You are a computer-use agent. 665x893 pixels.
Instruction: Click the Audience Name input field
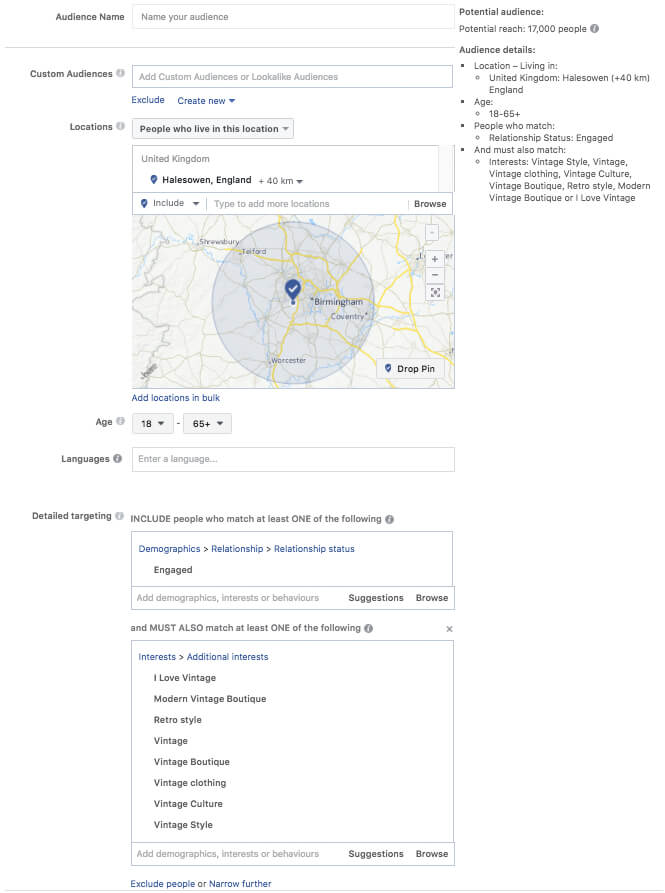click(x=293, y=17)
